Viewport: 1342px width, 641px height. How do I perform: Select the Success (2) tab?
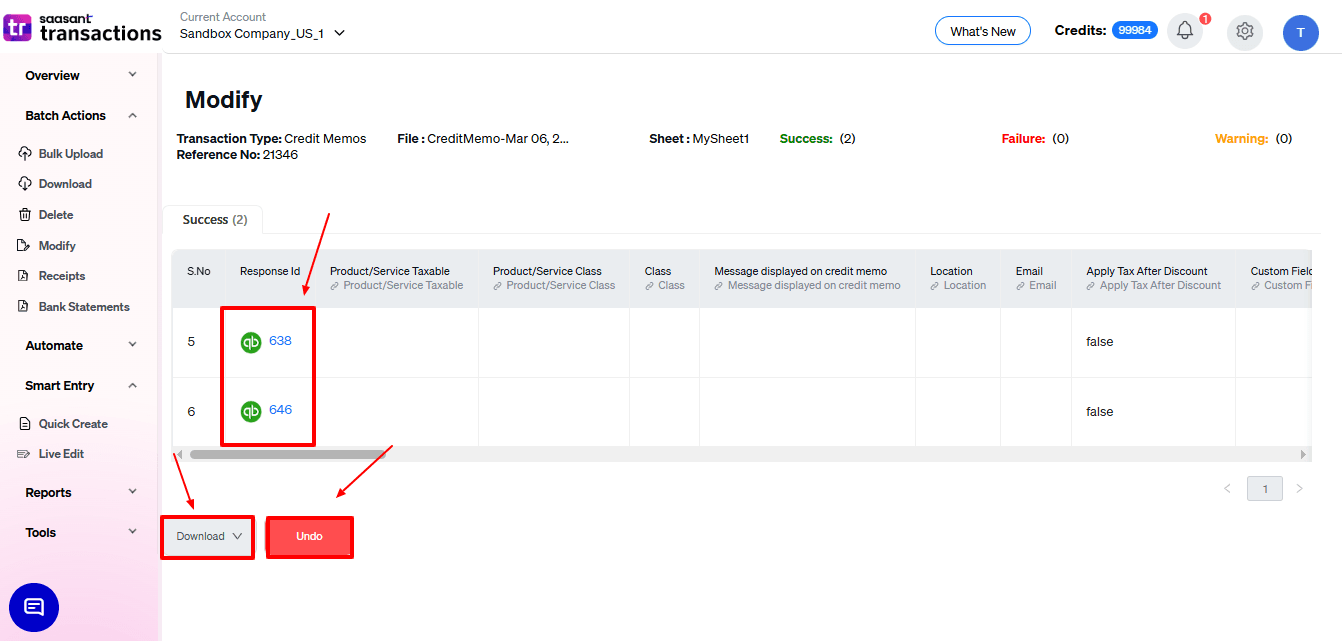[213, 220]
